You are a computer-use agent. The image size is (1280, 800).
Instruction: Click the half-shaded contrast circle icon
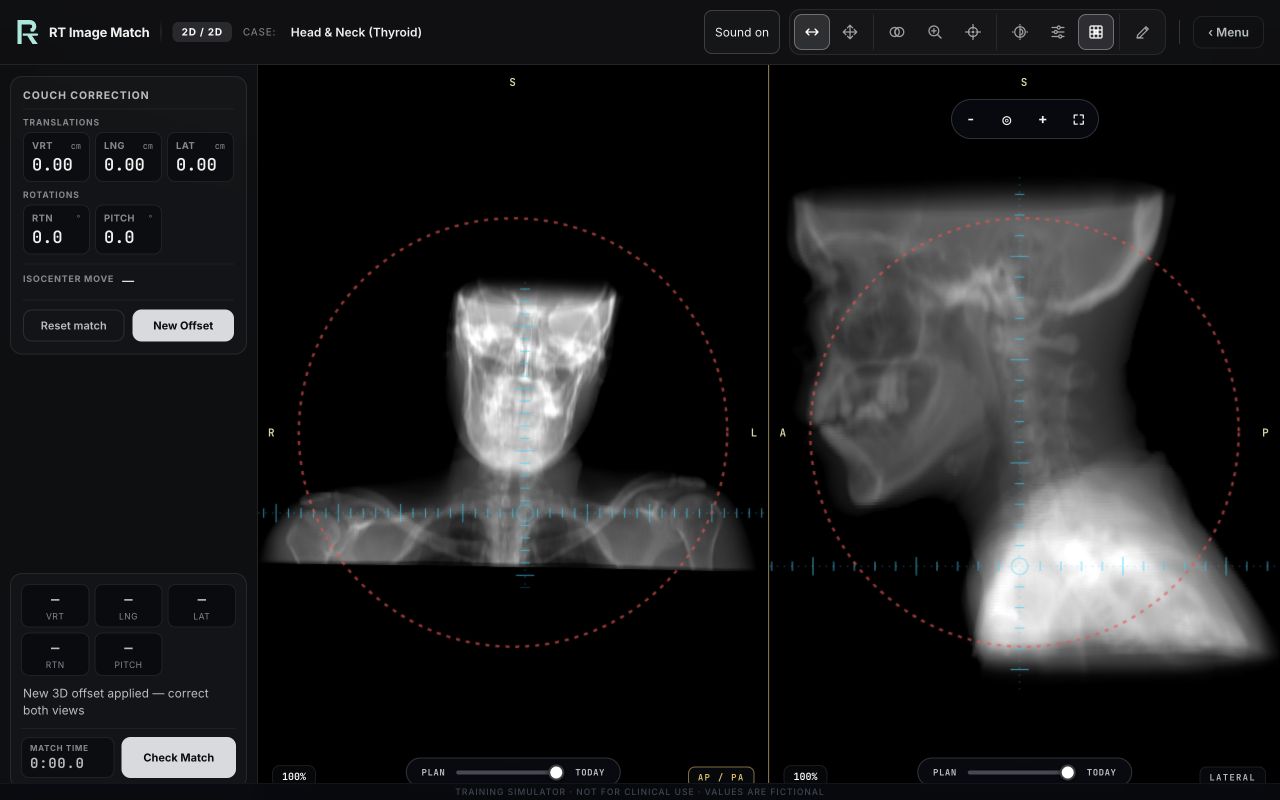(1020, 32)
